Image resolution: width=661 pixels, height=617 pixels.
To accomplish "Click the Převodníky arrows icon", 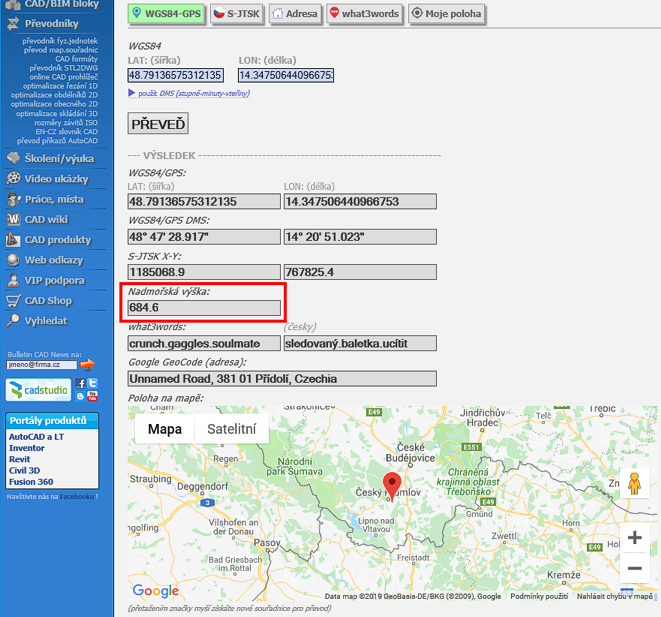I will (13, 24).
